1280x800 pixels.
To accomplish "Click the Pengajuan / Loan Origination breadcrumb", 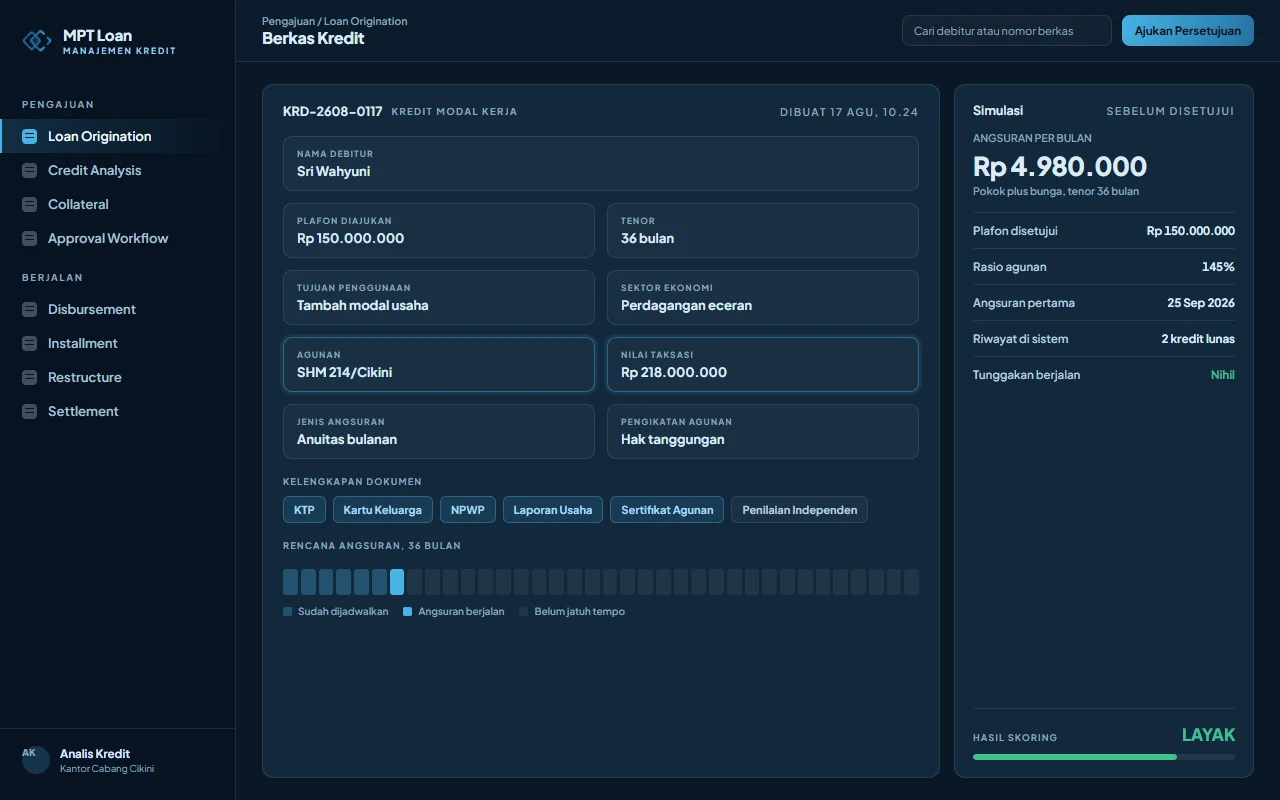I will click(335, 21).
